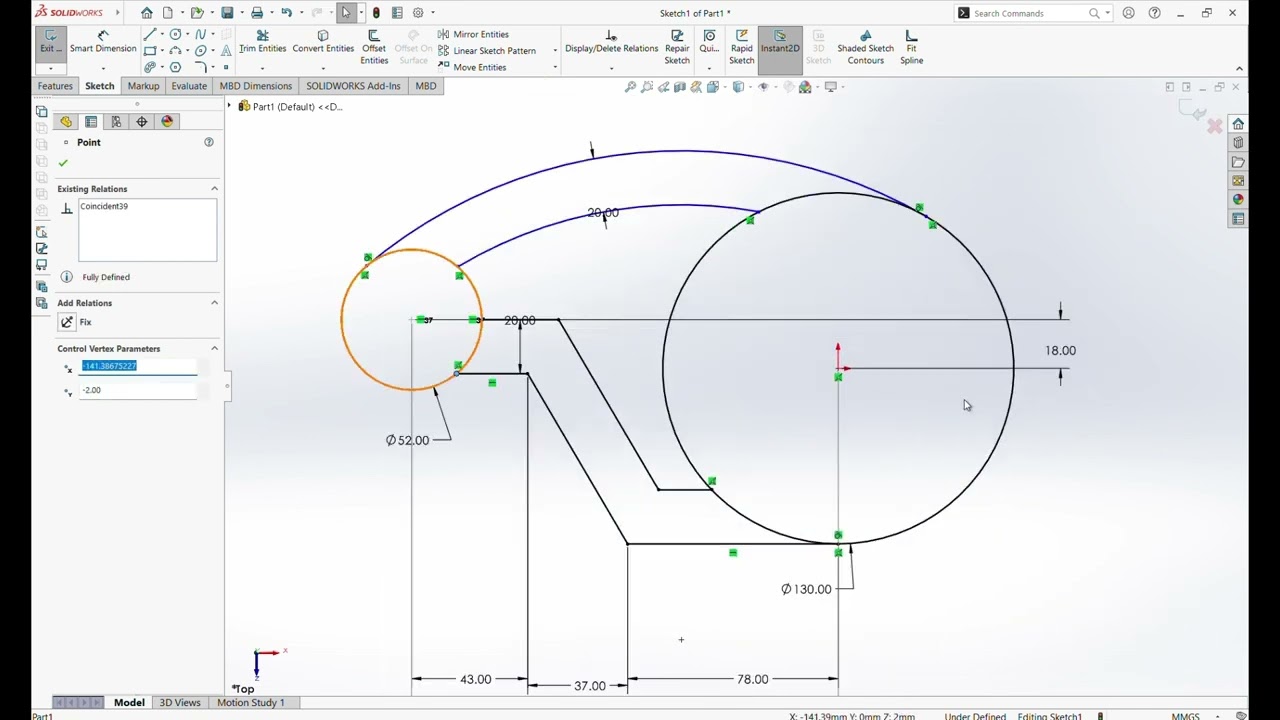Expand the Part1 feature tree node
Image resolution: width=1280 pixels, height=720 pixels.
coord(229,106)
